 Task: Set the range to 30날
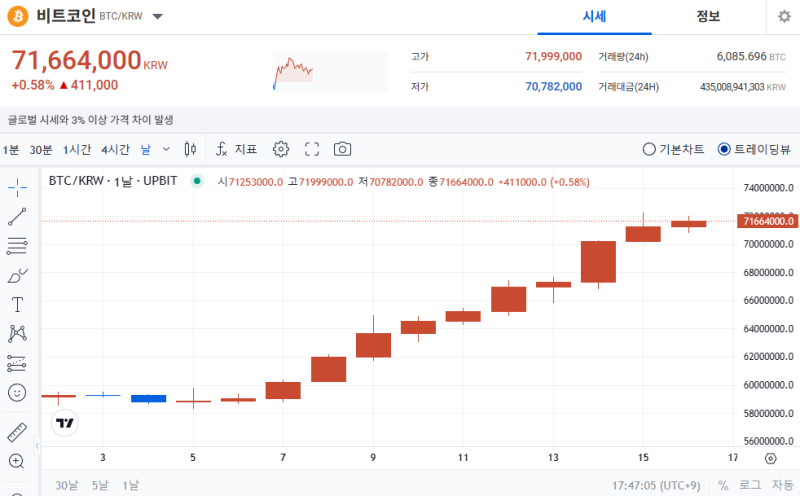(x=67, y=485)
